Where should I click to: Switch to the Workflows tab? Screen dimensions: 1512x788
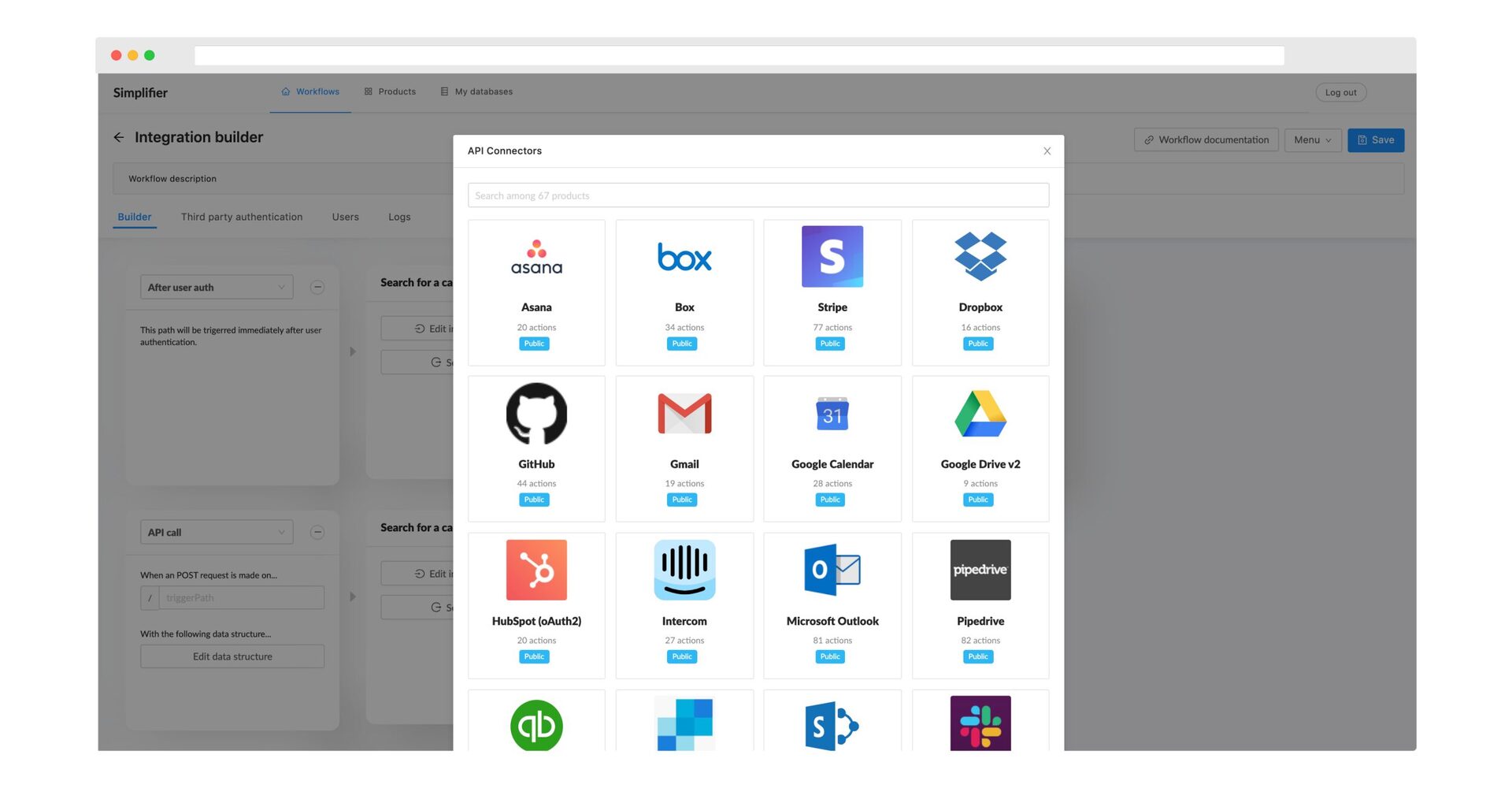coord(310,92)
